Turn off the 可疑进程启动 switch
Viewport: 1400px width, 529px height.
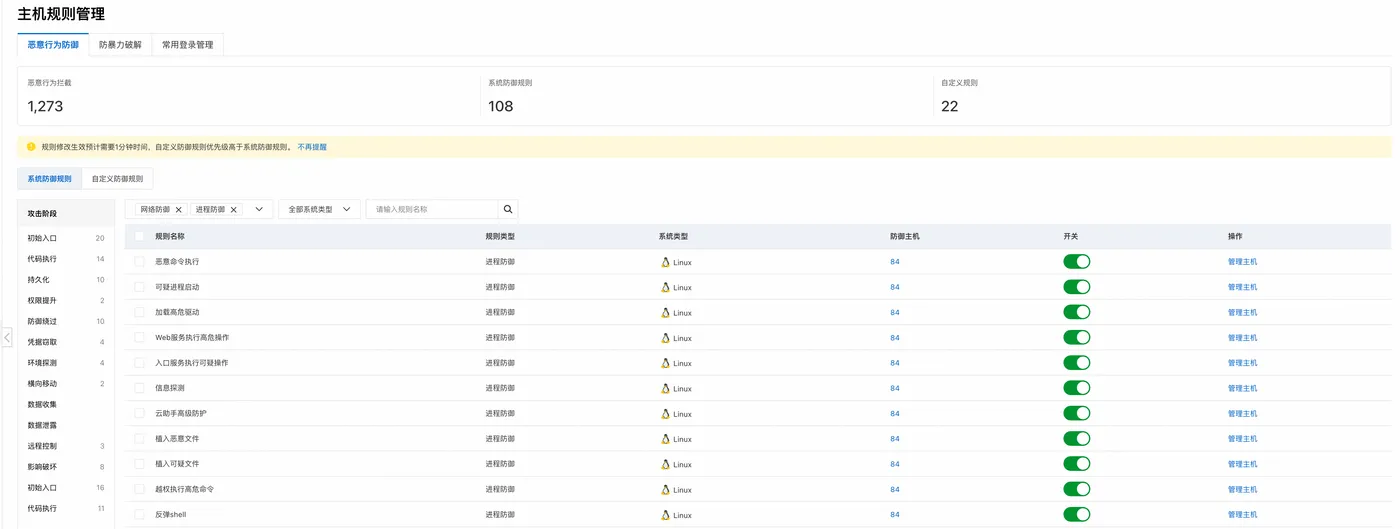pos(1076,287)
